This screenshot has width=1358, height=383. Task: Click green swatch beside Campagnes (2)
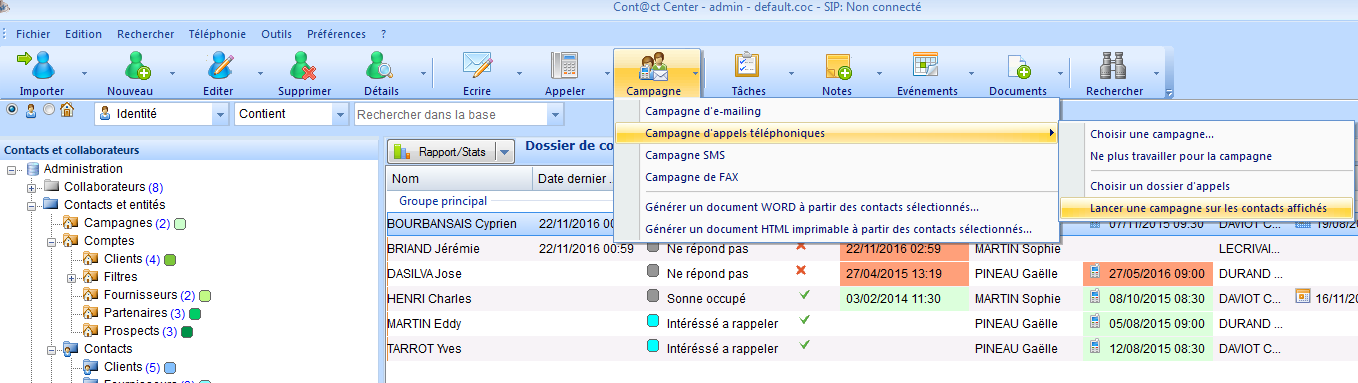(x=180, y=223)
